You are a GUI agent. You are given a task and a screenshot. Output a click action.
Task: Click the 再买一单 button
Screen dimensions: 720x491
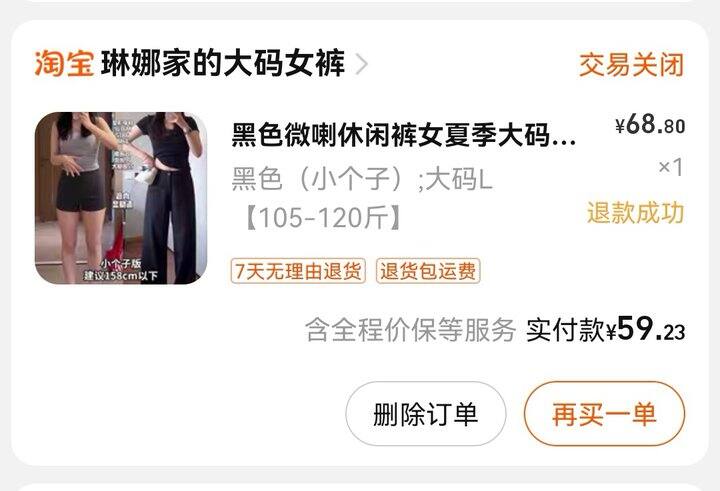pyautogui.click(x=604, y=413)
